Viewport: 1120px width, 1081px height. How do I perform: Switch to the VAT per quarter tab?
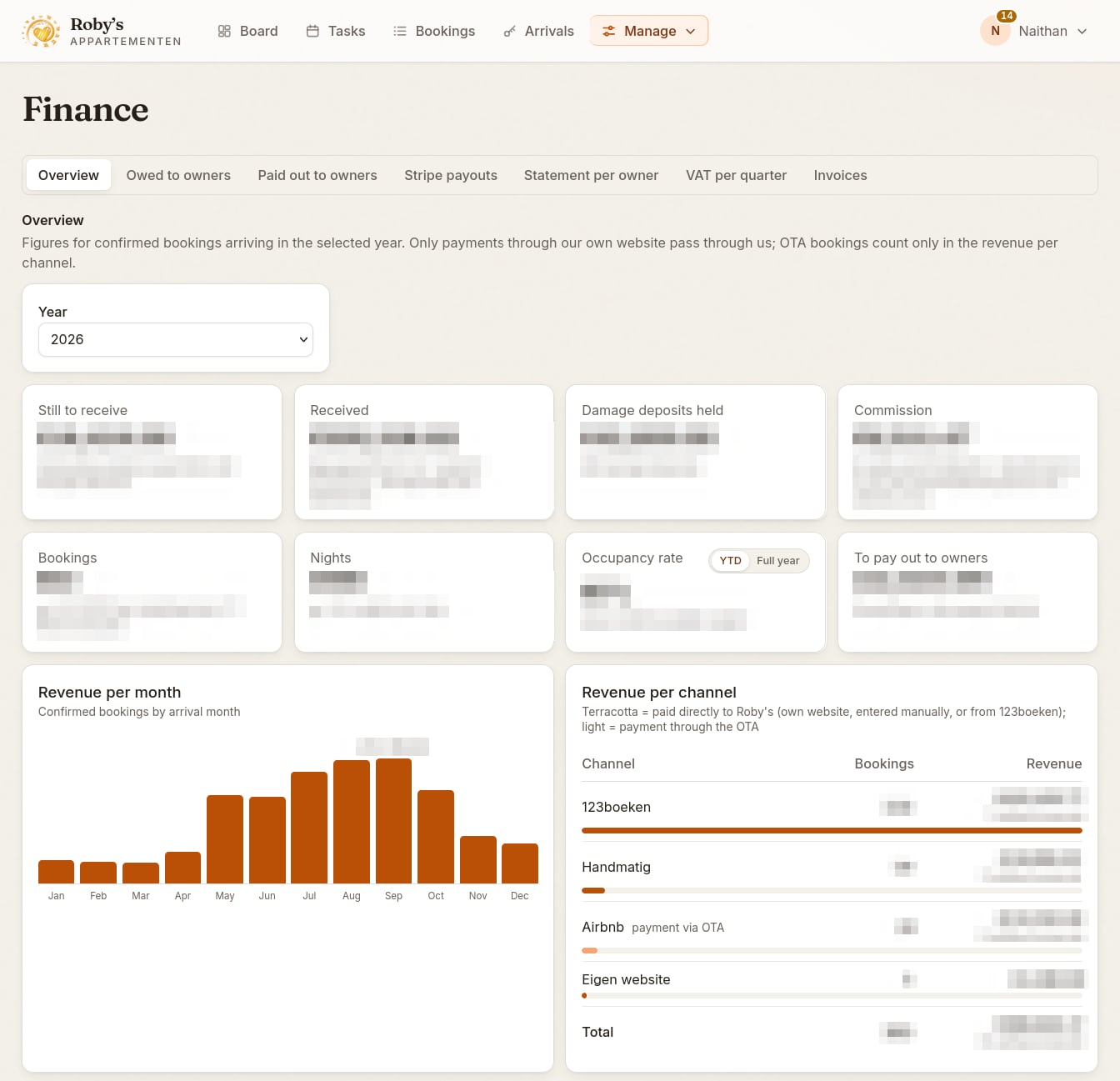(x=736, y=175)
